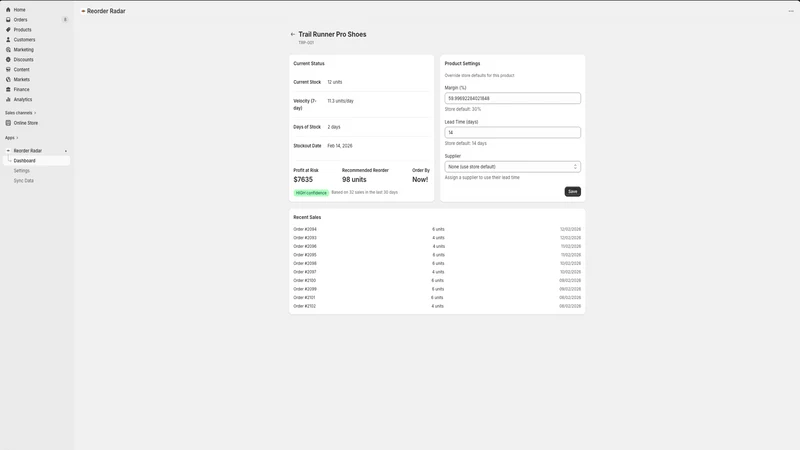Click the Order #2100 row
This screenshot has height=450, width=800.
tap(437, 281)
